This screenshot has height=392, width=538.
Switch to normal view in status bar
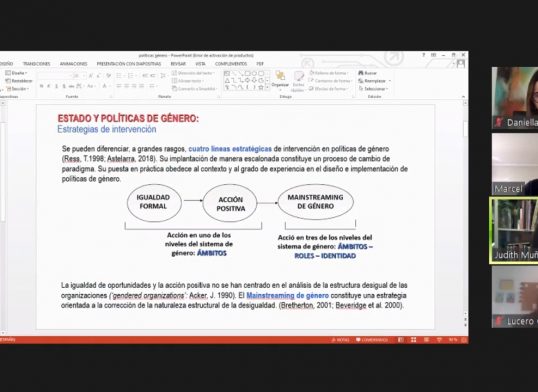click(400, 340)
